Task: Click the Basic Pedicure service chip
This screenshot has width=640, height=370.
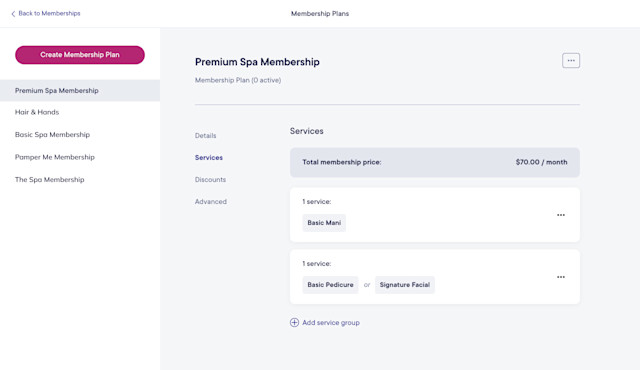Action: point(330,285)
